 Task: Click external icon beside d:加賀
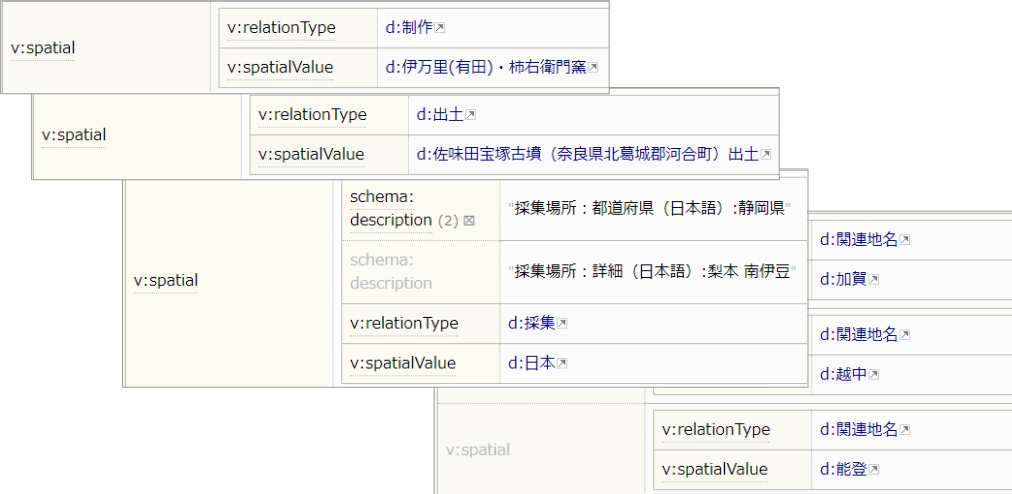(874, 279)
